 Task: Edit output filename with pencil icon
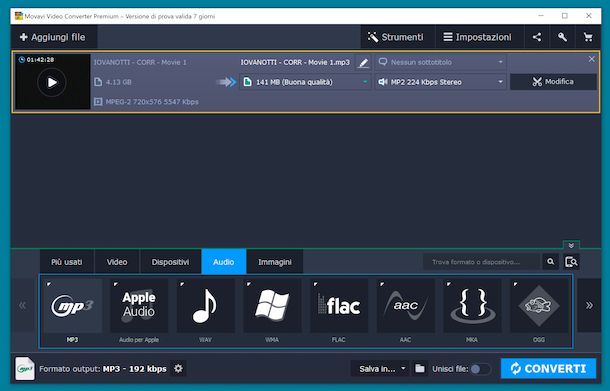[363, 62]
